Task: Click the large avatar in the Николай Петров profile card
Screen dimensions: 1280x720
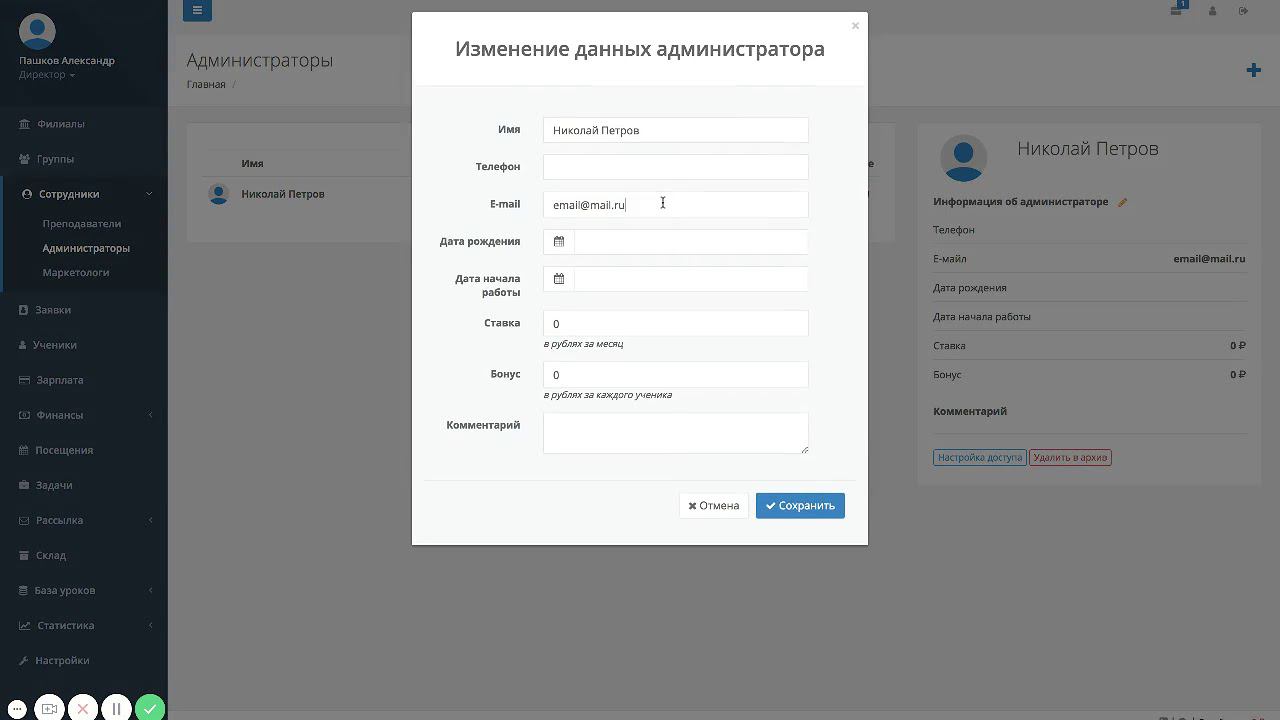Action: tap(964, 157)
